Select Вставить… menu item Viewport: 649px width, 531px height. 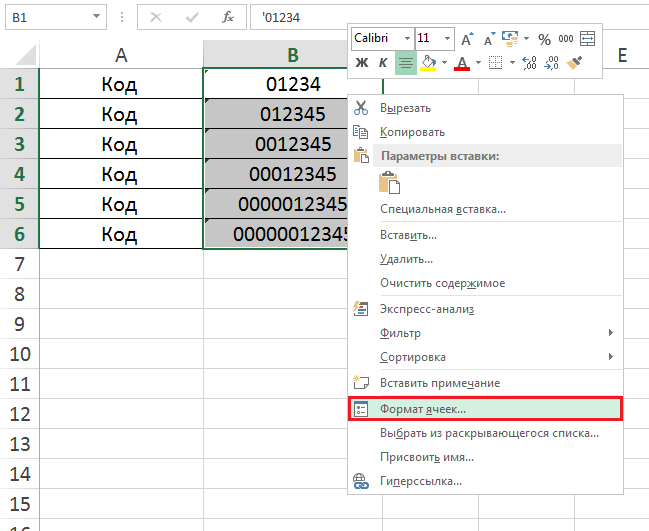[x=486, y=235]
